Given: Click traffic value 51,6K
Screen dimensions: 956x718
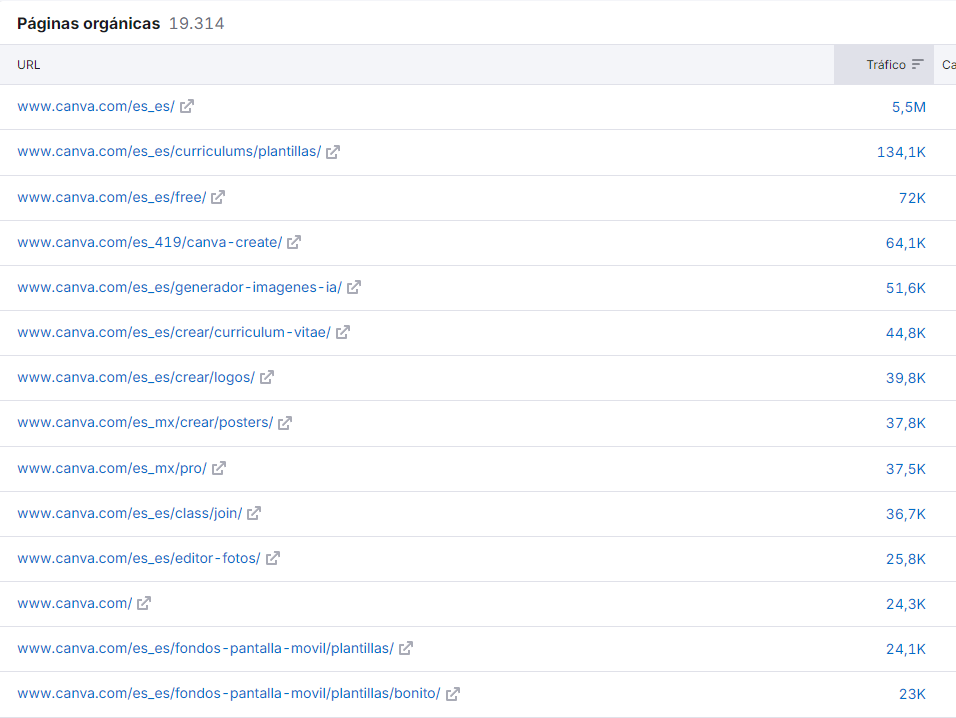Looking at the screenshot, I should (905, 288).
